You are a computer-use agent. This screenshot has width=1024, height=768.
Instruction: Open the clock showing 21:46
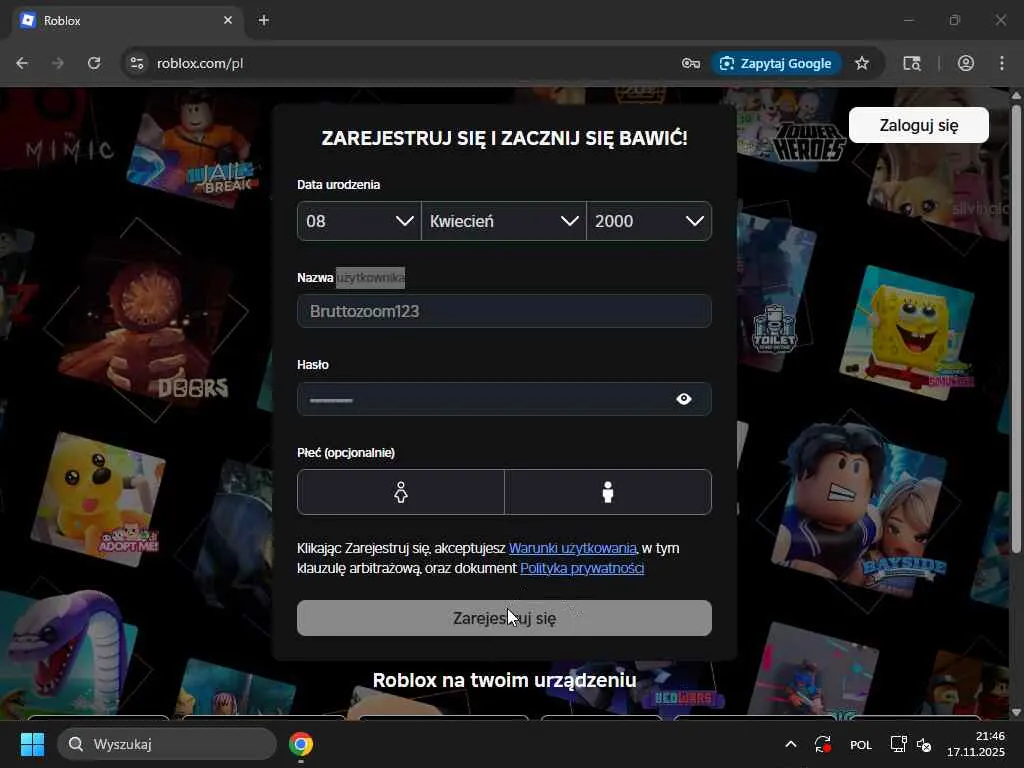tap(976, 744)
